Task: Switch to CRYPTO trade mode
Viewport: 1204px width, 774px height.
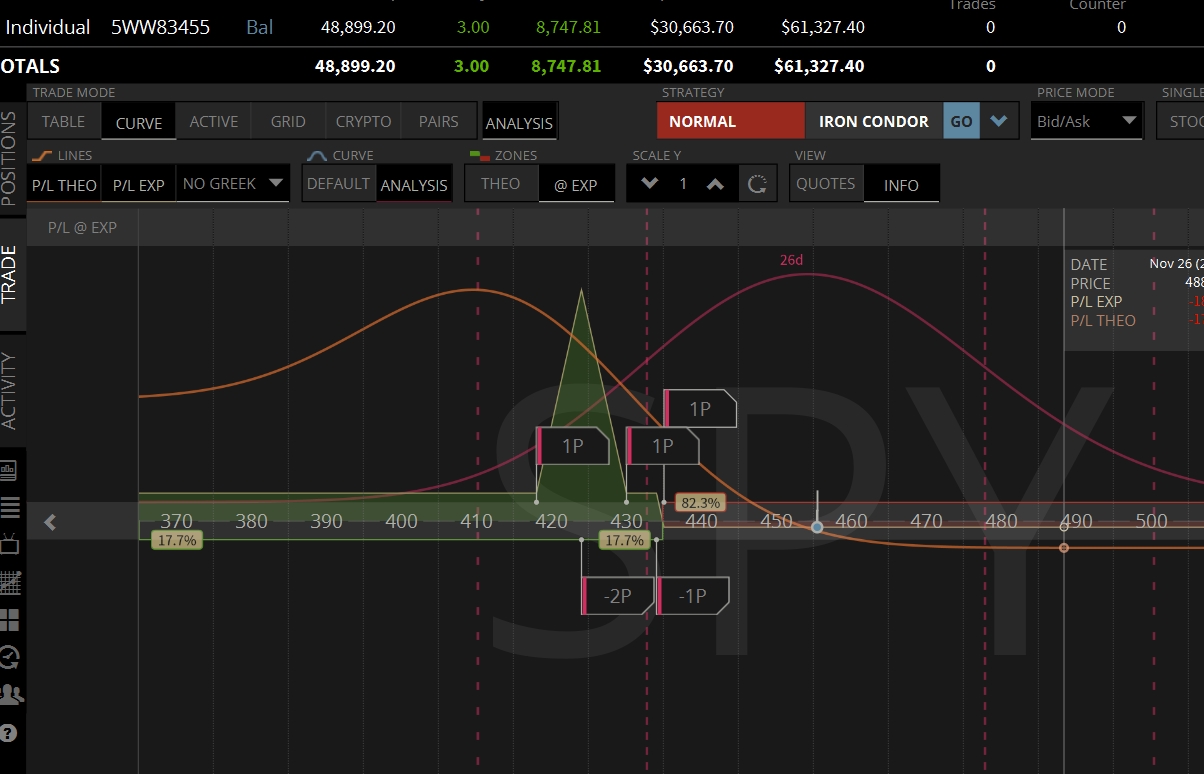Action: [x=363, y=121]
